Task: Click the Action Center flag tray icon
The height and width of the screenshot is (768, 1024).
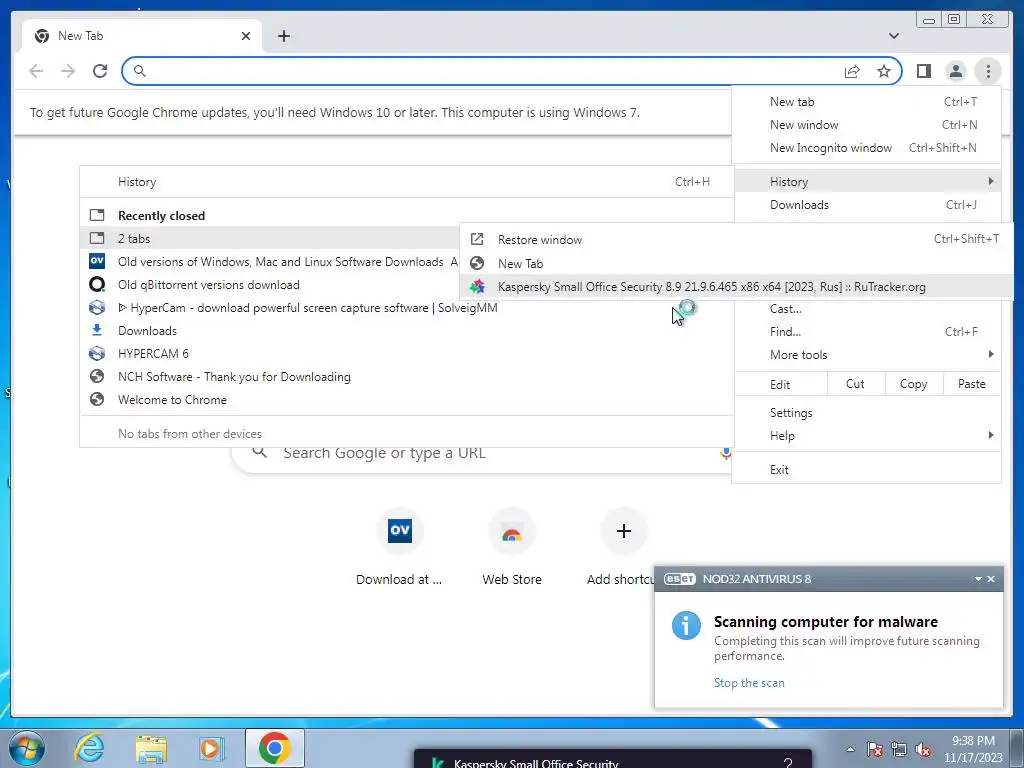Action: (x=875, y=750)
